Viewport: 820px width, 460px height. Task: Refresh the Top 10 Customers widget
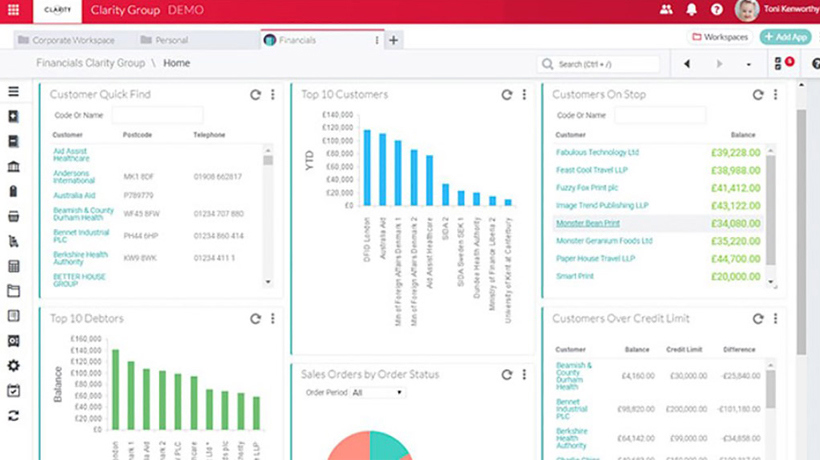[x=507, y=95]
